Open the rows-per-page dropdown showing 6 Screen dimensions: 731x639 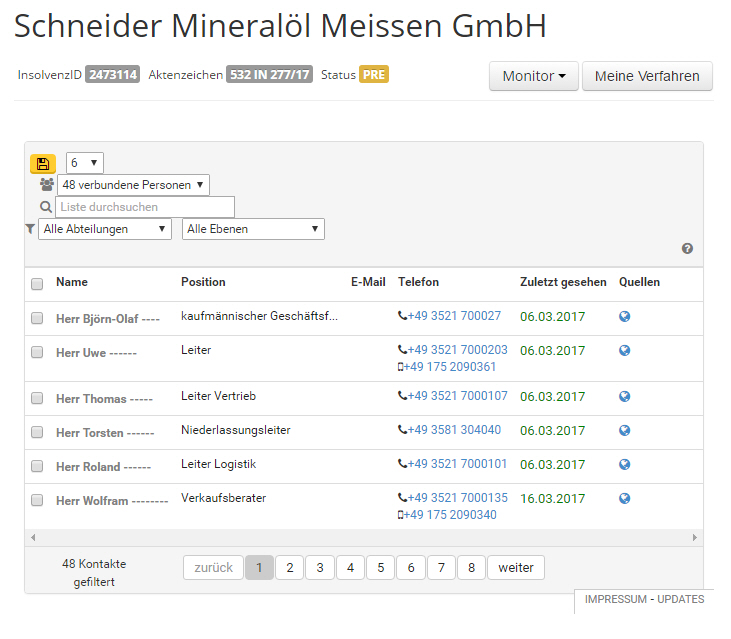84,163
